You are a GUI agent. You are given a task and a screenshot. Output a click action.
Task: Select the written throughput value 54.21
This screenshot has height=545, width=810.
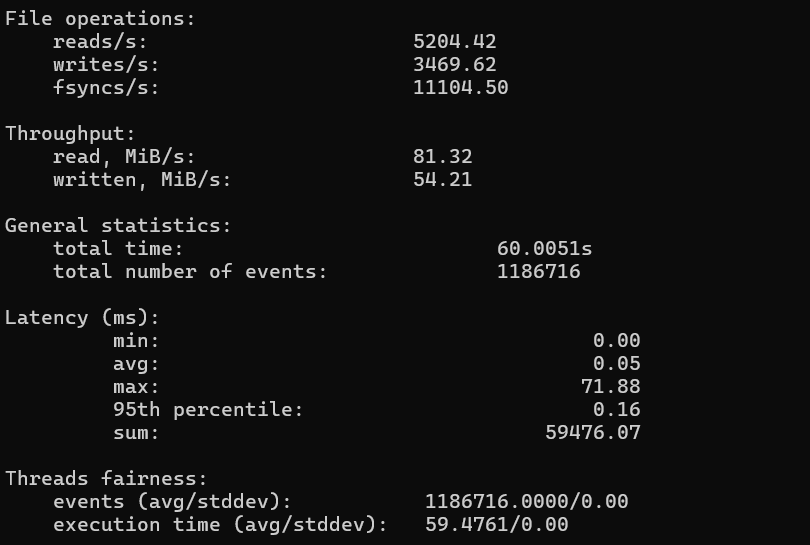click(x=443, y=180)
